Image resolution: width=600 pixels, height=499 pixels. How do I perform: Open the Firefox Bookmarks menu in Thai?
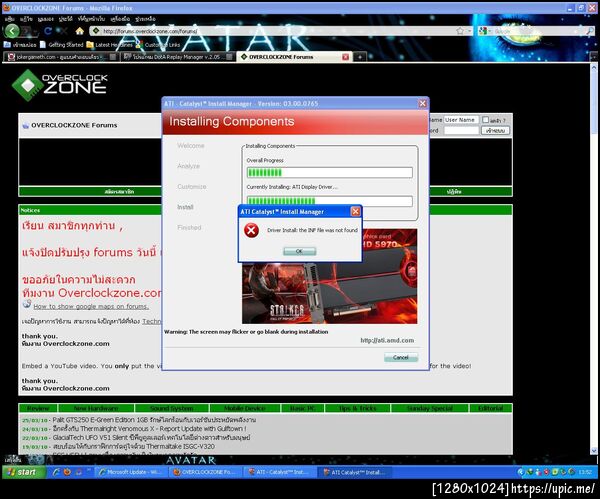[x=91, y=19]
